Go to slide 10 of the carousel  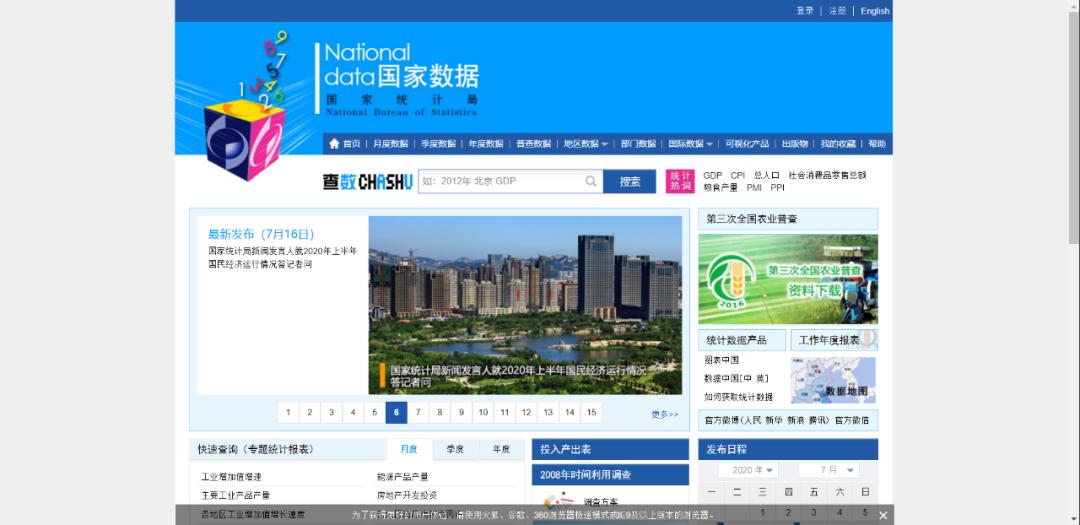coord(483,413)
